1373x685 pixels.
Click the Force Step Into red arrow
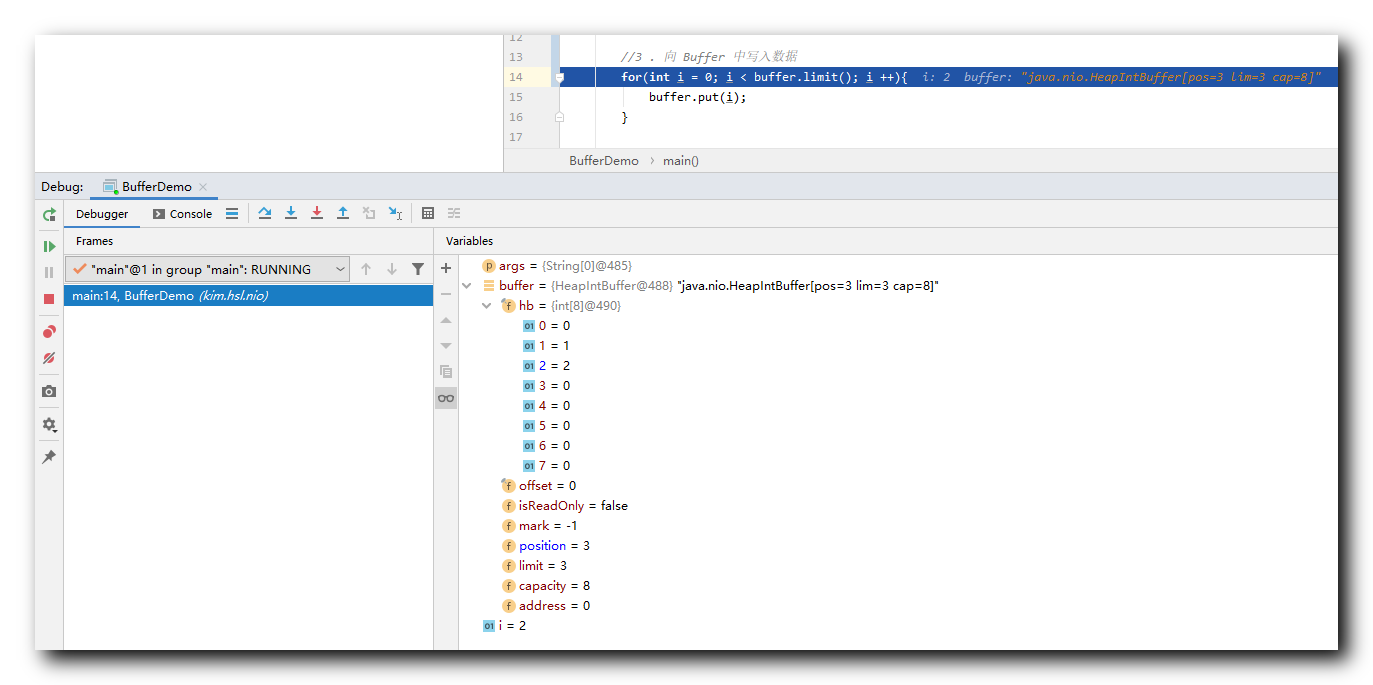pyautogui.click(x=317, y=213)
